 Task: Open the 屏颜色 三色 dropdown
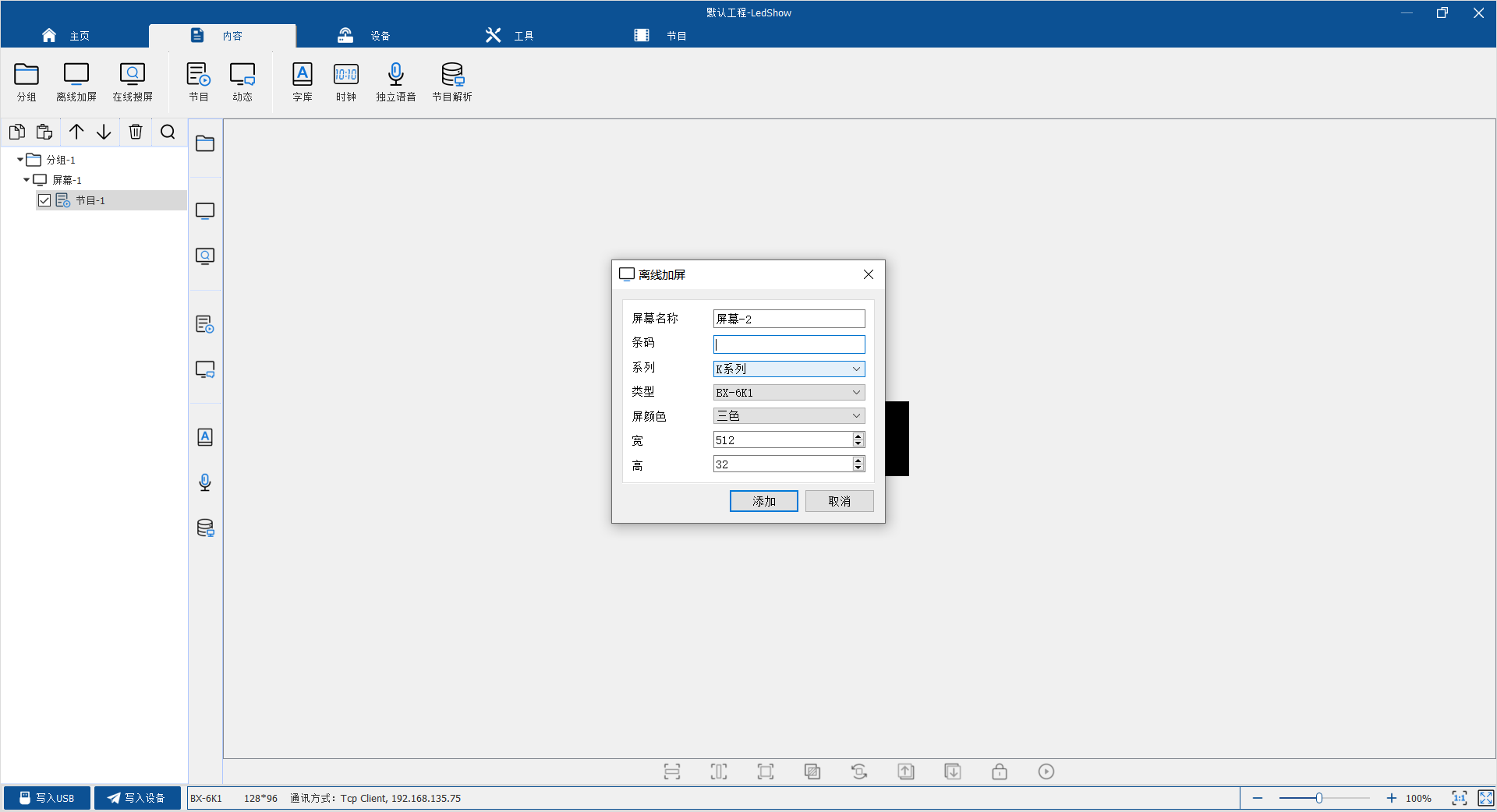(x=789, y=416)
